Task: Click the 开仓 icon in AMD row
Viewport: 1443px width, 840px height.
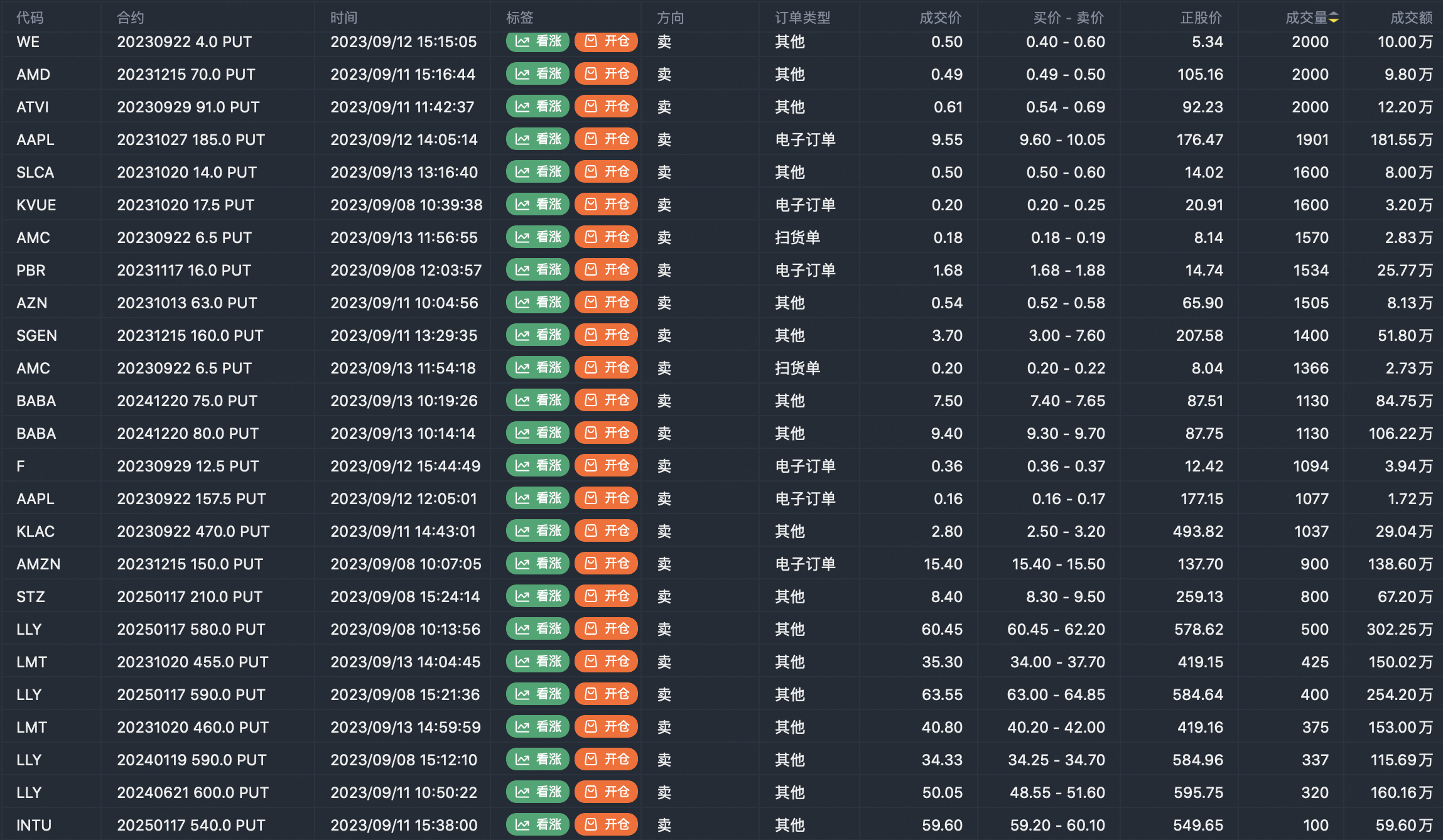Action: click(591, 74)
